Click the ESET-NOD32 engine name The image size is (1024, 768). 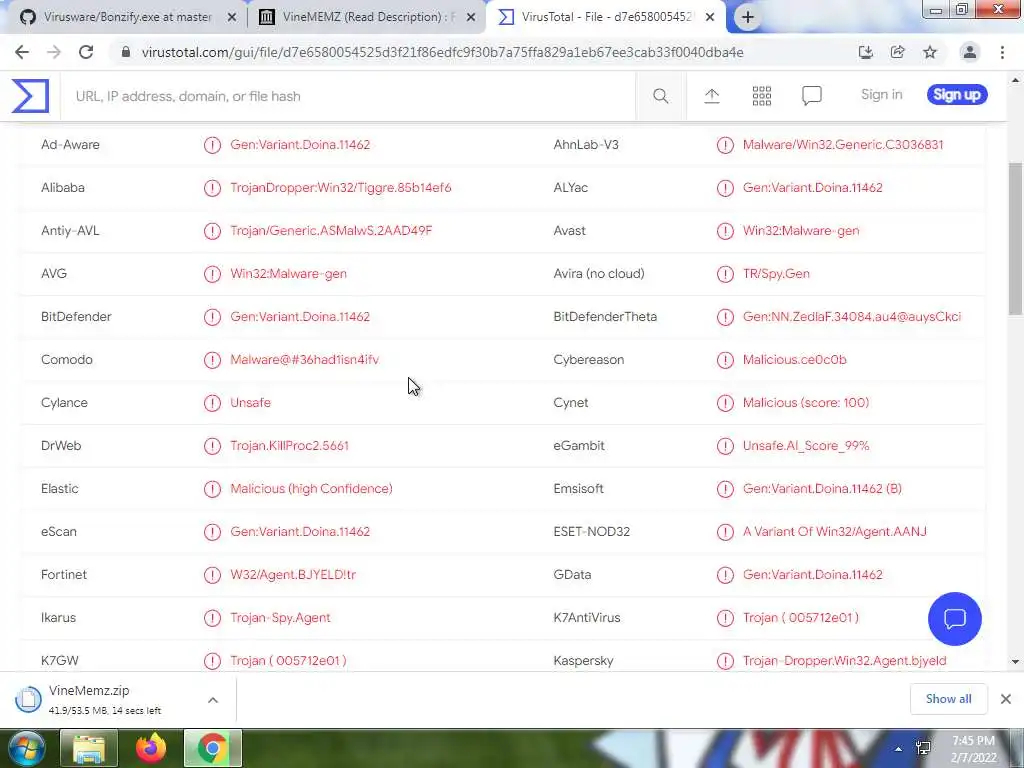(x=592, y=532)
